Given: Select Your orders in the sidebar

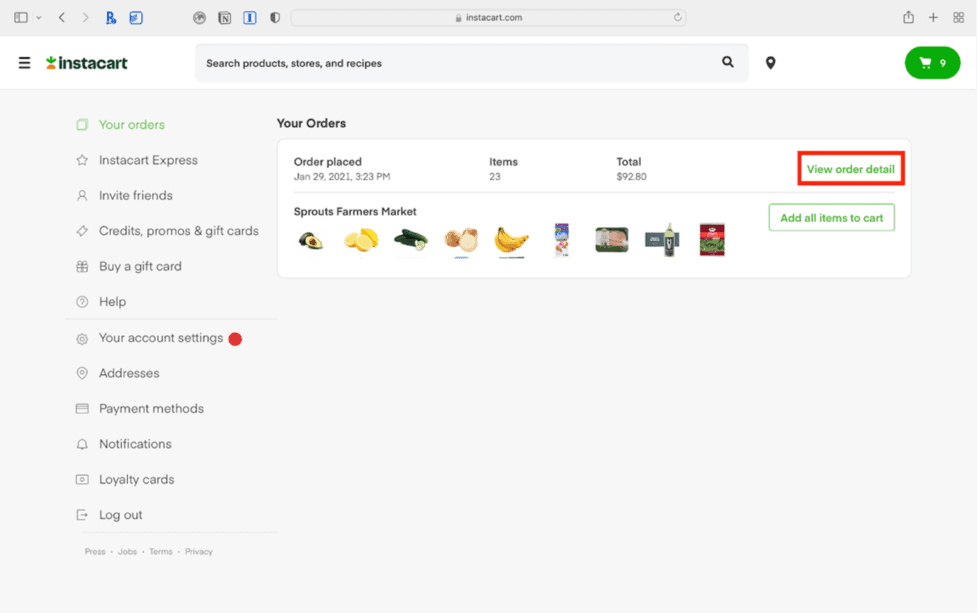Looking at the screenshot, I should click(130, 124).
